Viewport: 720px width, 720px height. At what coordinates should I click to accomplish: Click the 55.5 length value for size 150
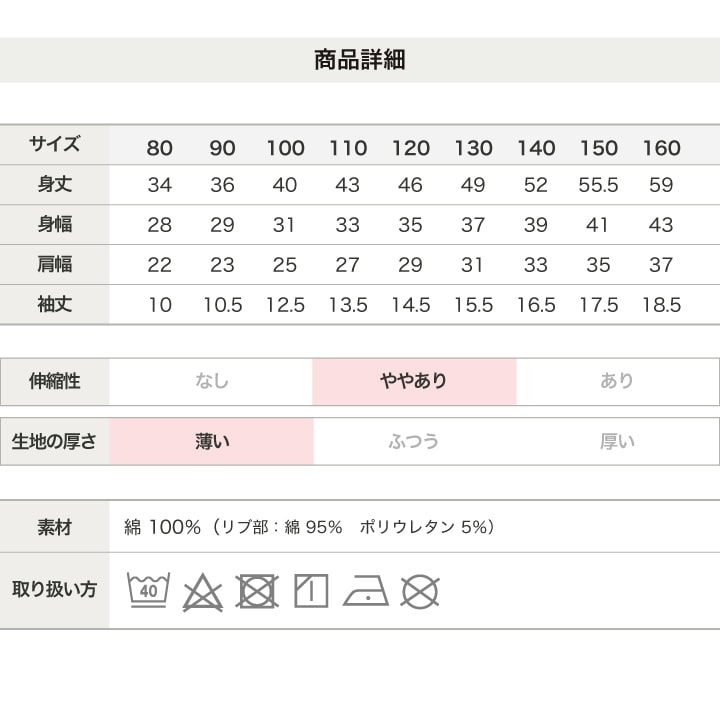(x=598, y=185)
